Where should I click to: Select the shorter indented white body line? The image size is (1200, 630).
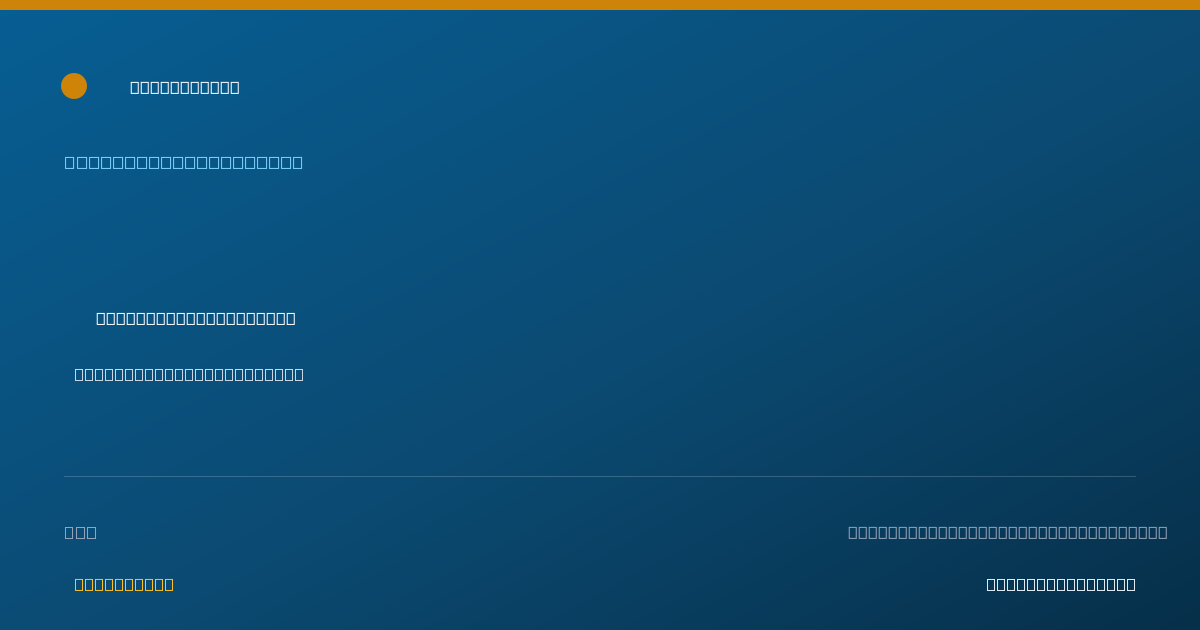(x=196, y=318)
